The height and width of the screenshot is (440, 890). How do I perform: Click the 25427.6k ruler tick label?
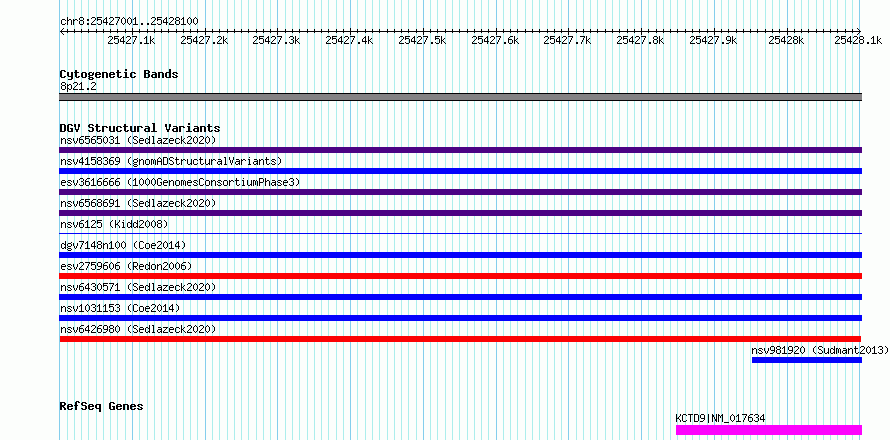496,40
